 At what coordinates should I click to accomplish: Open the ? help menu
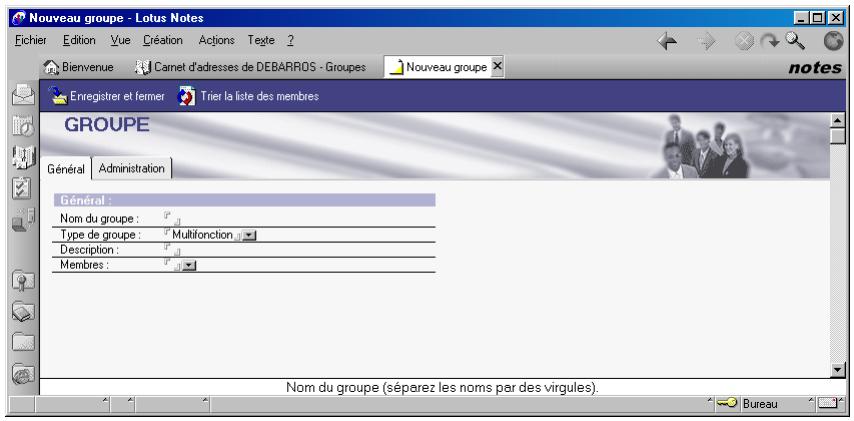[290, 40]
